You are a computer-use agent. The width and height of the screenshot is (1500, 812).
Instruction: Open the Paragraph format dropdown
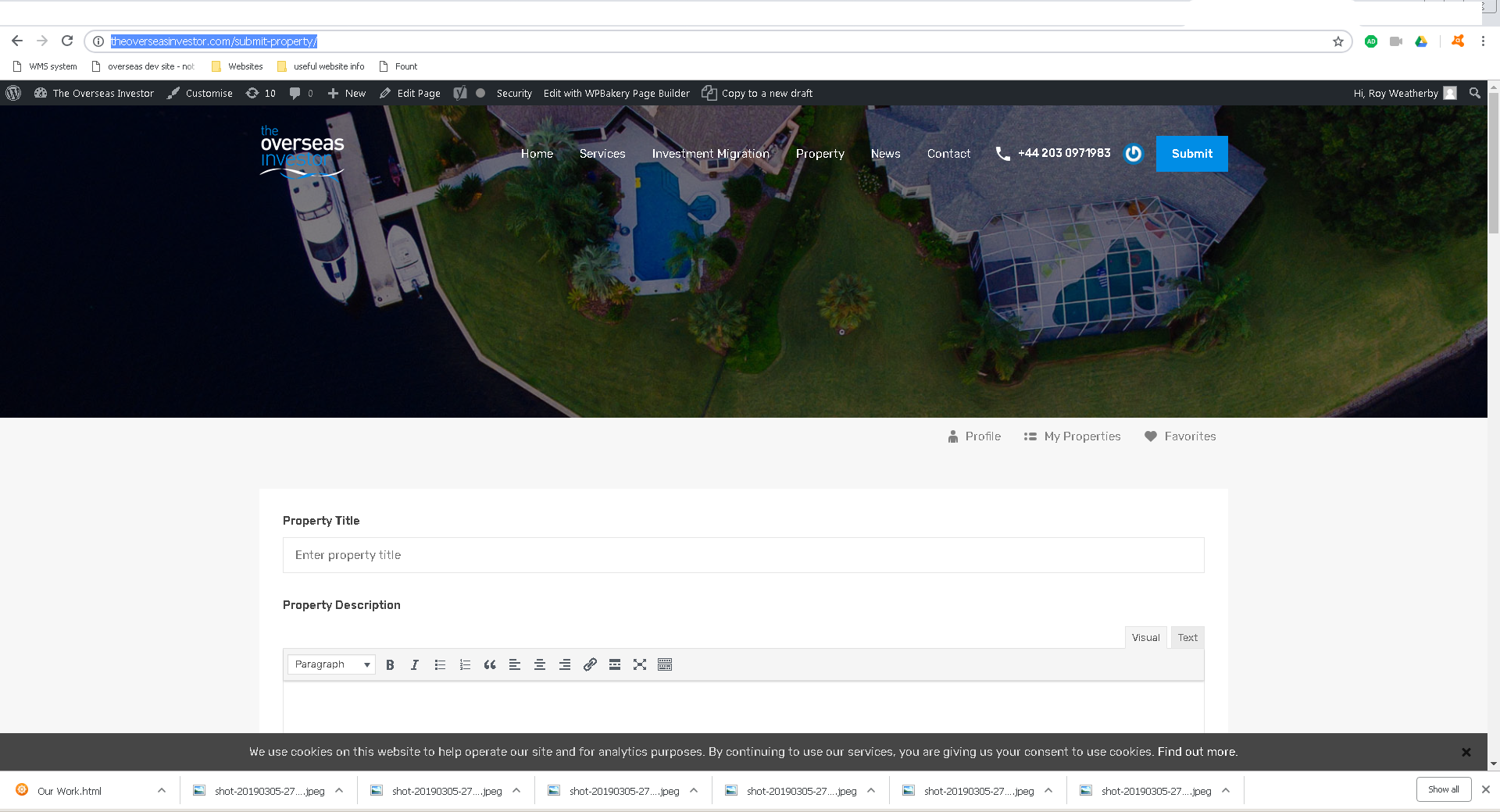331,664
